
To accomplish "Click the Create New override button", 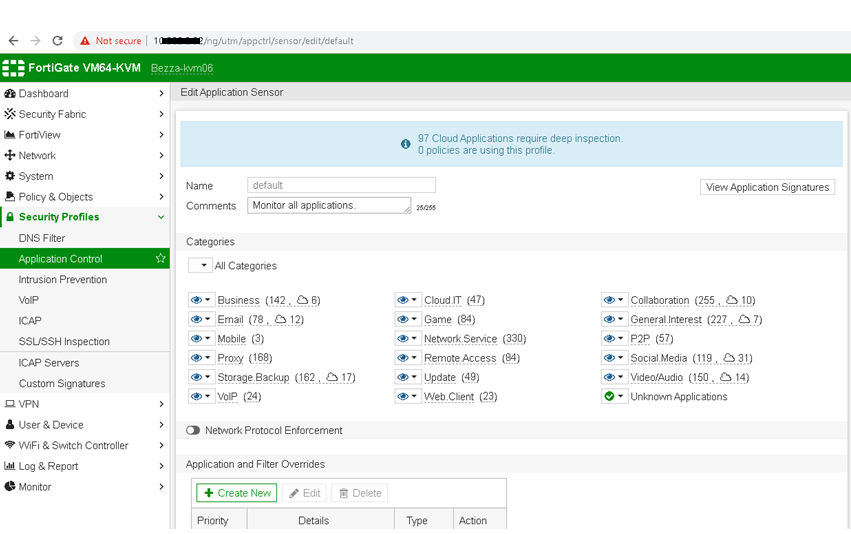I will click(237, 493).
